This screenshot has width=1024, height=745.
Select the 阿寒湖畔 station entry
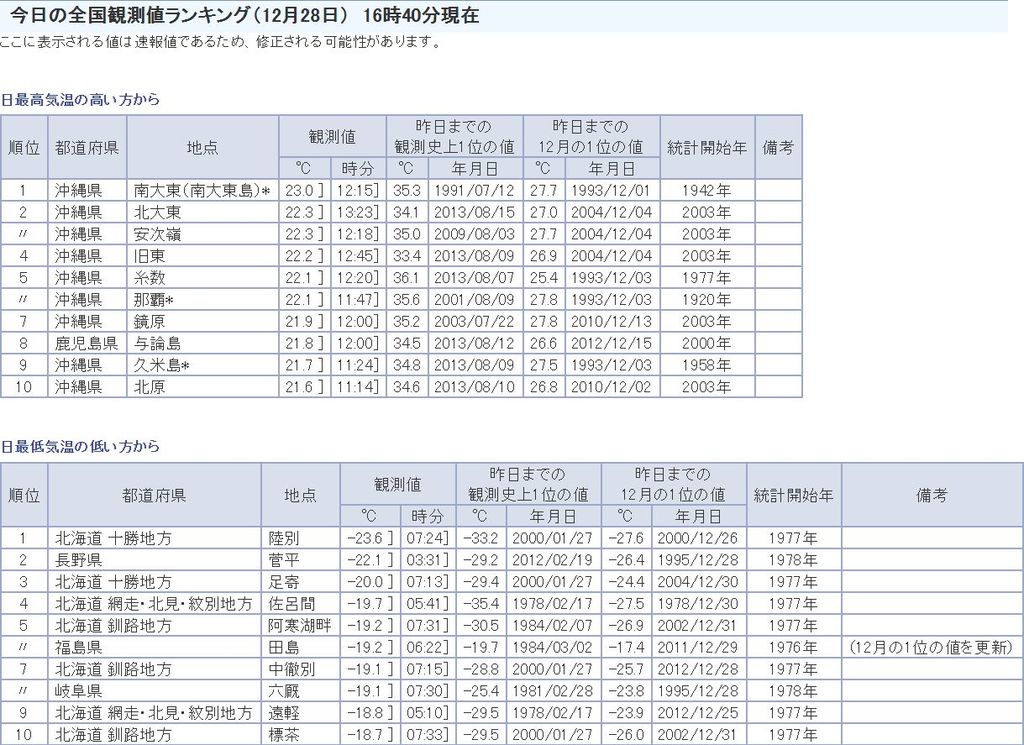299,626
